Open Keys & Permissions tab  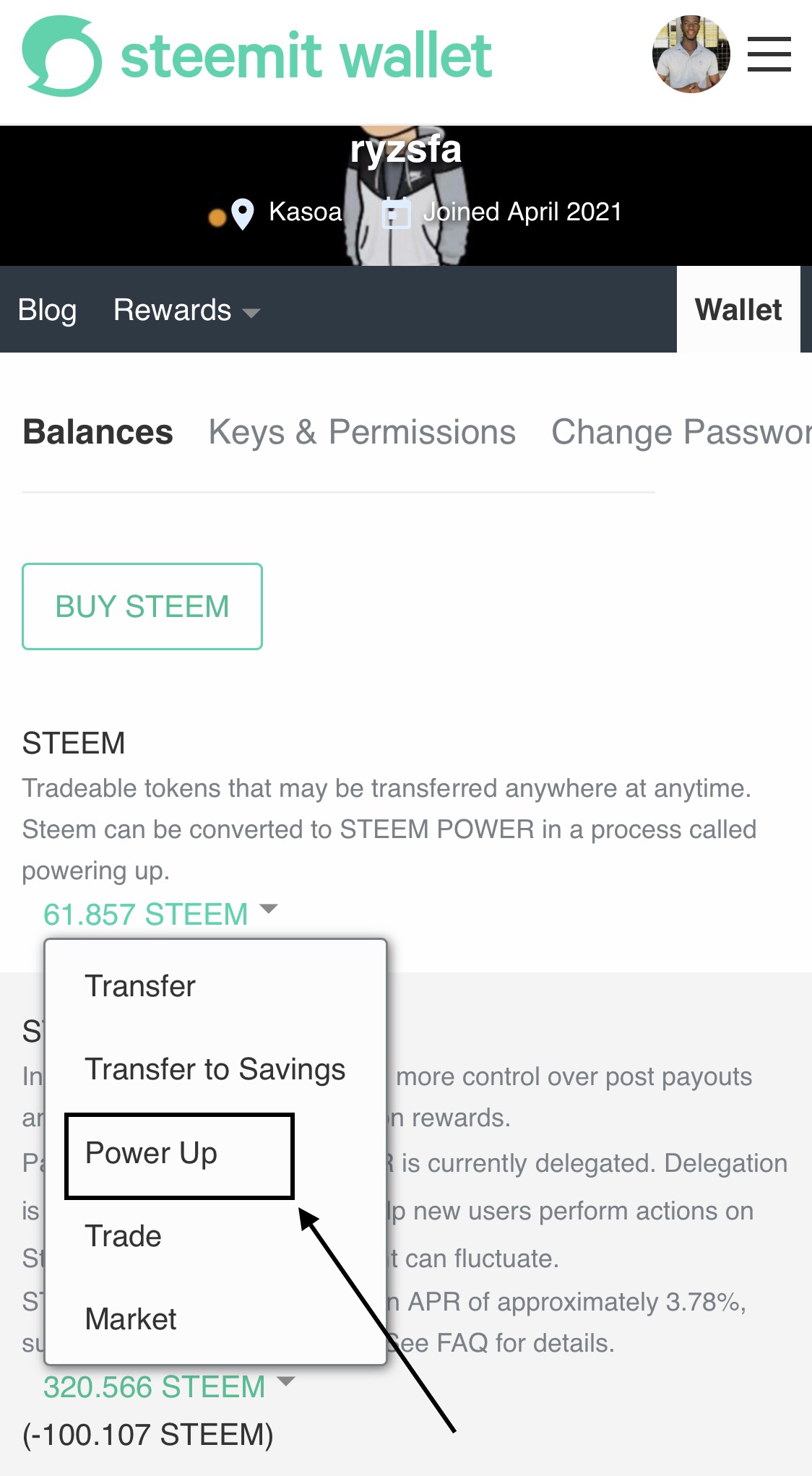362,432
